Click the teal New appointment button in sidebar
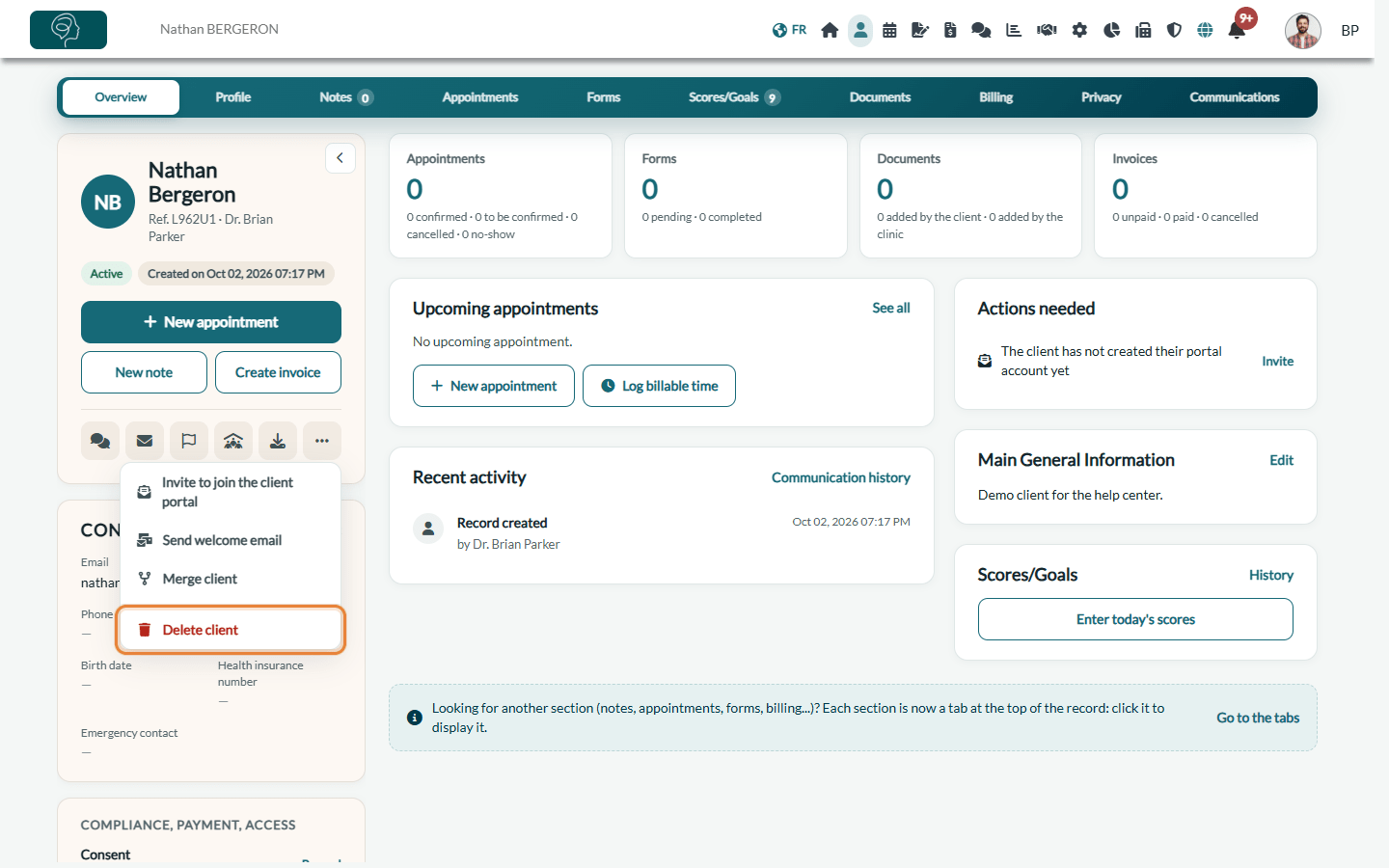 click(211, 322)
